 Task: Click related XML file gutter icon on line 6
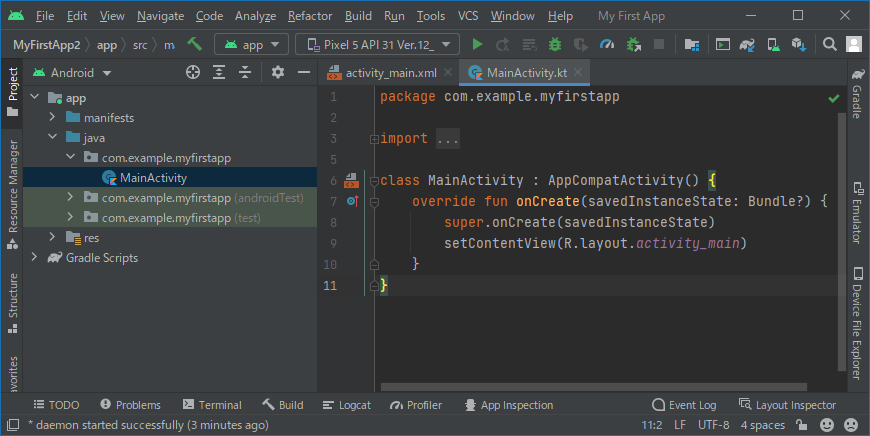point(351,180)
